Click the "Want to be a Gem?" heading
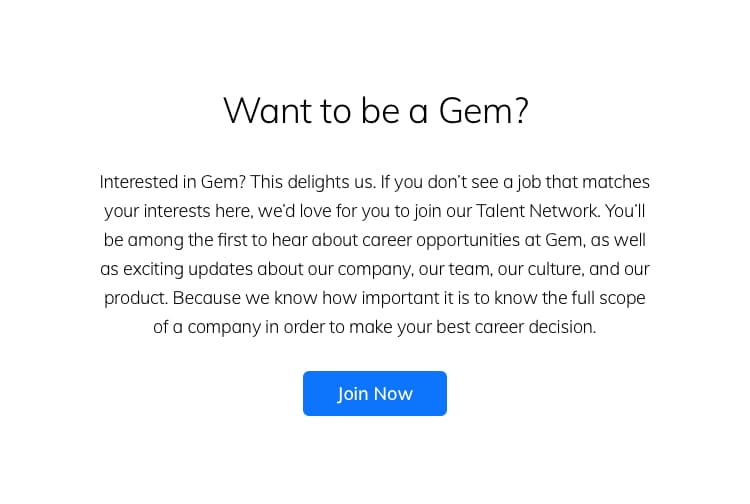Image resolution: width=750 pixels, height=504 pixels. point(375,110)
